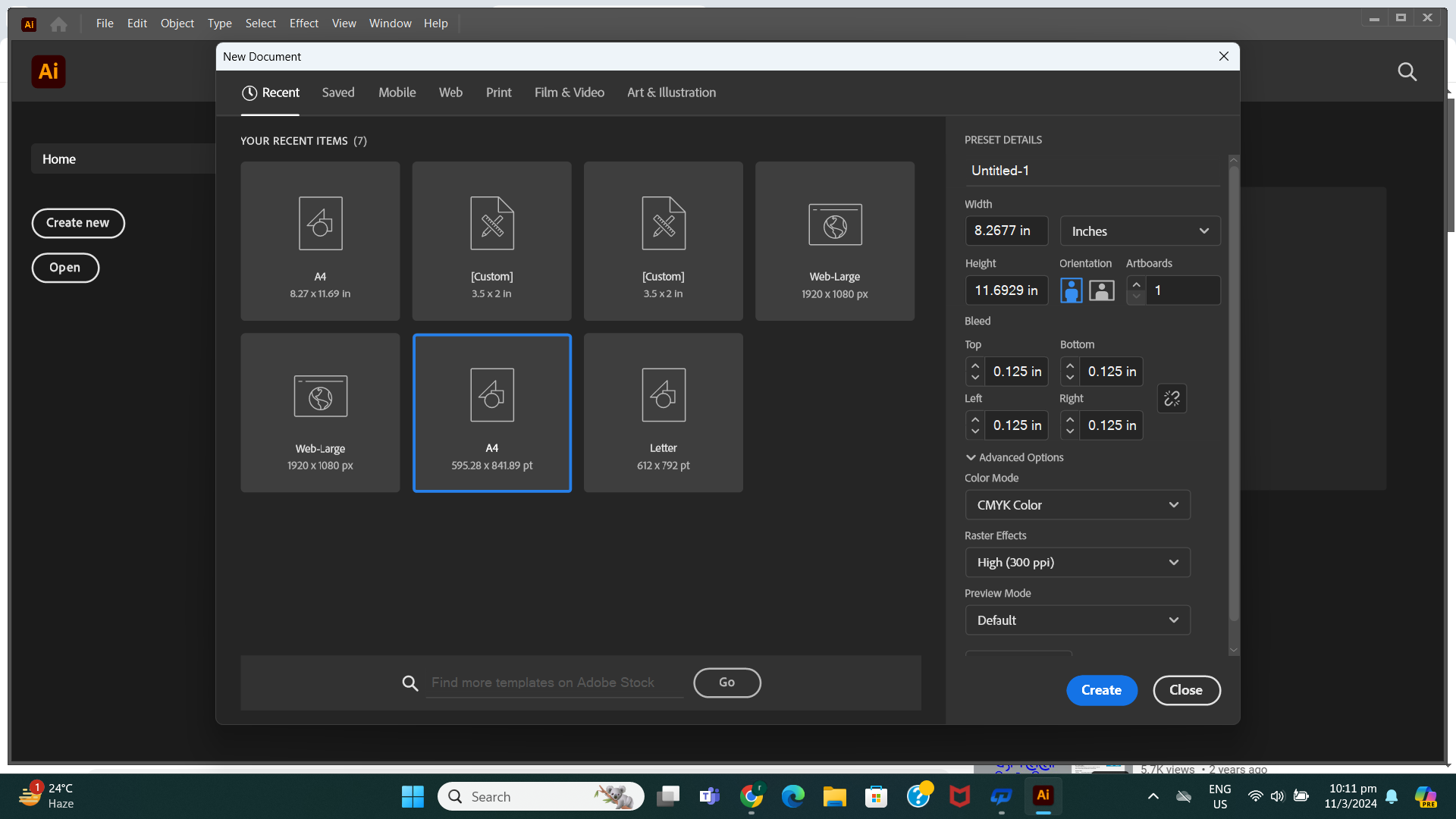
Task: Click the large Ai logo on Home screen
Action: (49, 71)
